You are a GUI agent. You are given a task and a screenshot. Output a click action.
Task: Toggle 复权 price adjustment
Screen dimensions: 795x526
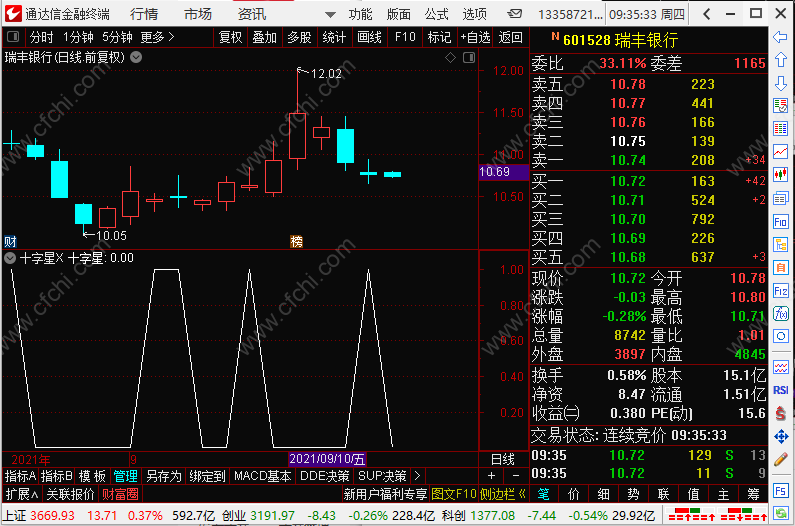tap(231, 37)
